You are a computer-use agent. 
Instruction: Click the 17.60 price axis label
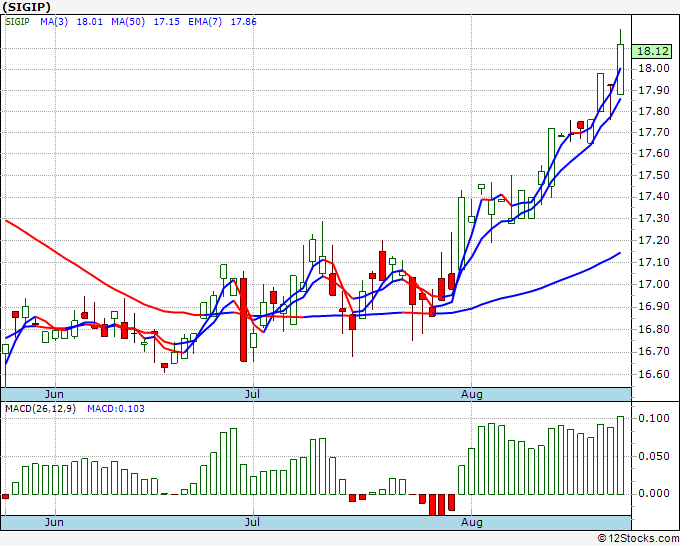tap(654, 154)
